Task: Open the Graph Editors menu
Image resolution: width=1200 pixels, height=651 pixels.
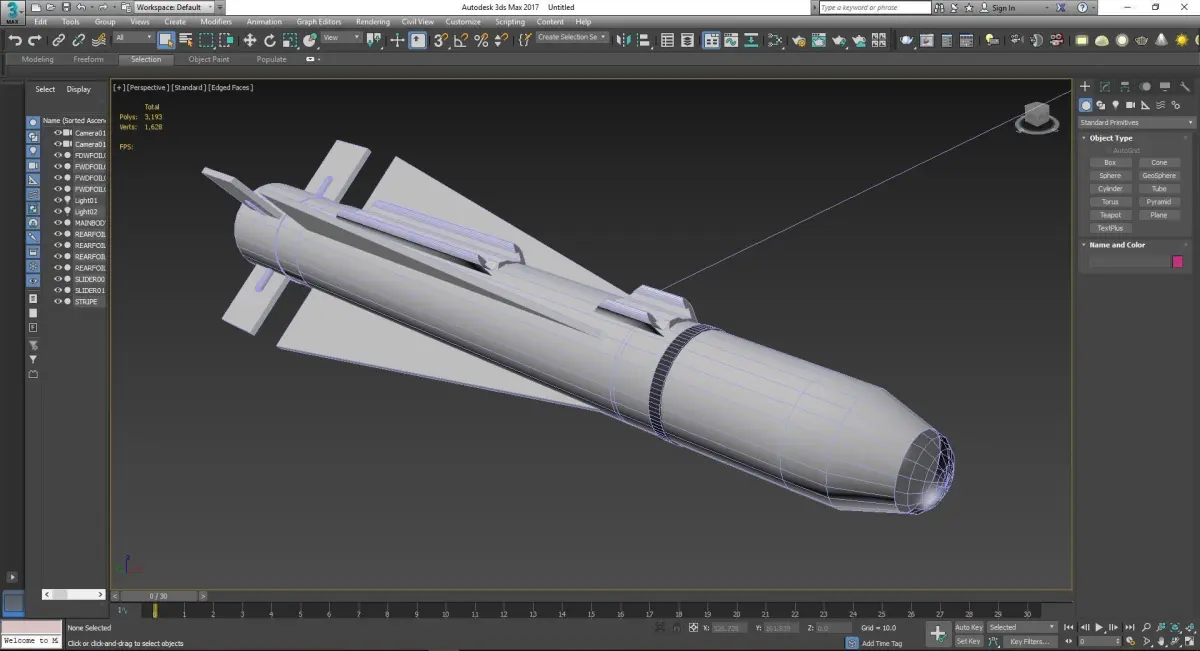Action: point(319,21)
